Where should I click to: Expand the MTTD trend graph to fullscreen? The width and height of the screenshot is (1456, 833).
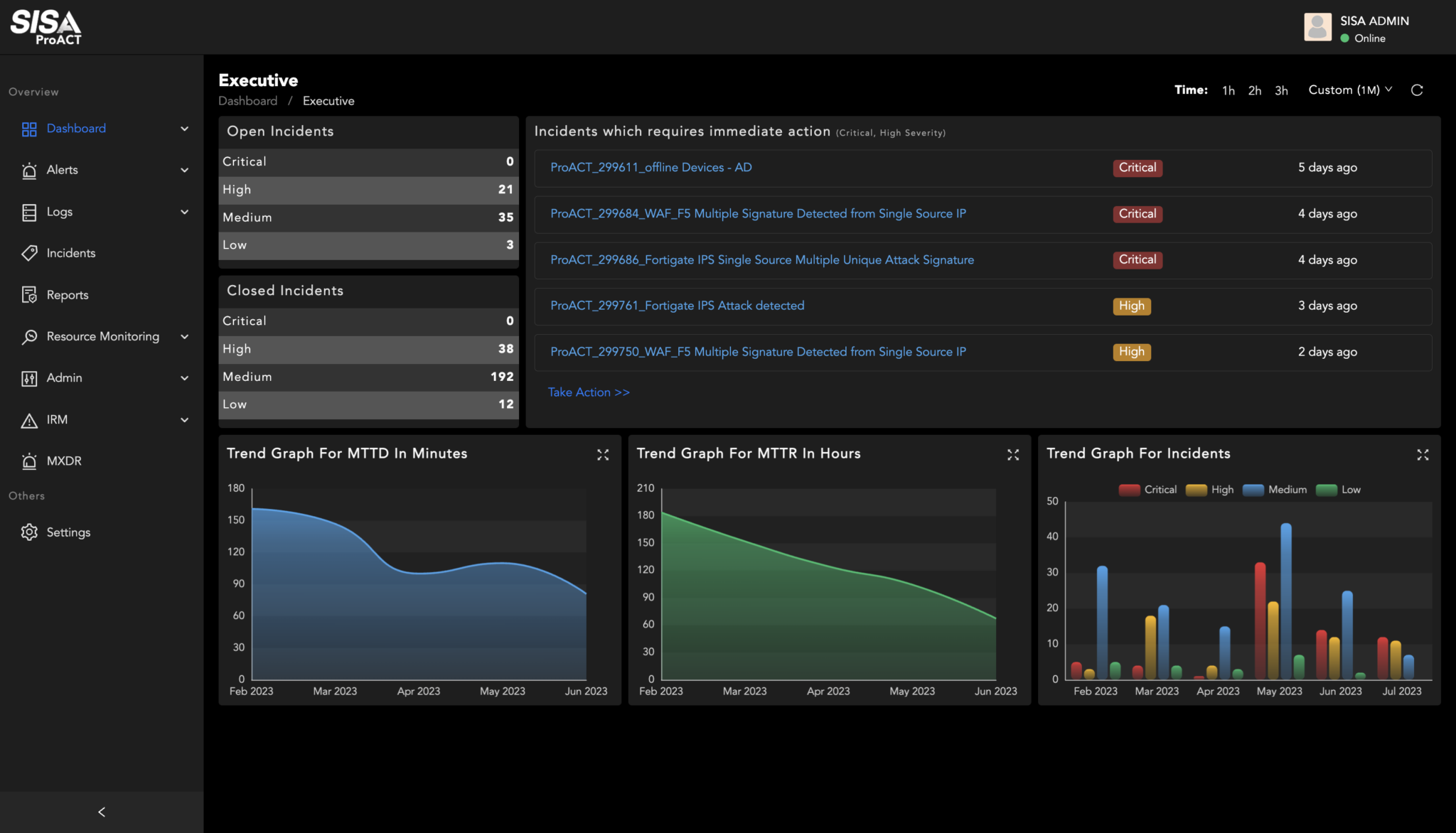pyautogui.click(x=603, y=455)
